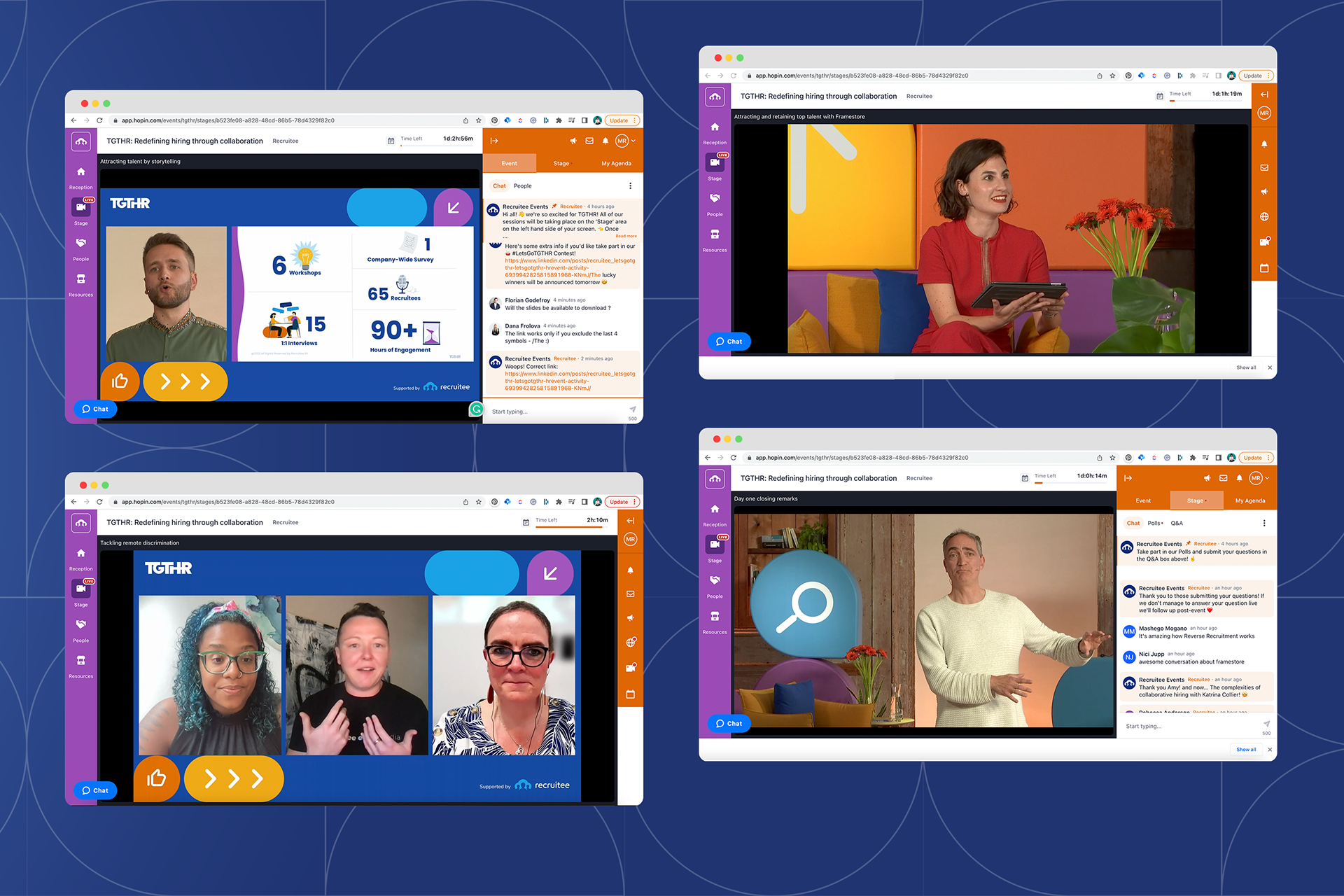The height and width of the screenshot is (896, 1344).
Task: Click the Time Left progress bar in the closing remarks window
Action: coord(1071,483)
